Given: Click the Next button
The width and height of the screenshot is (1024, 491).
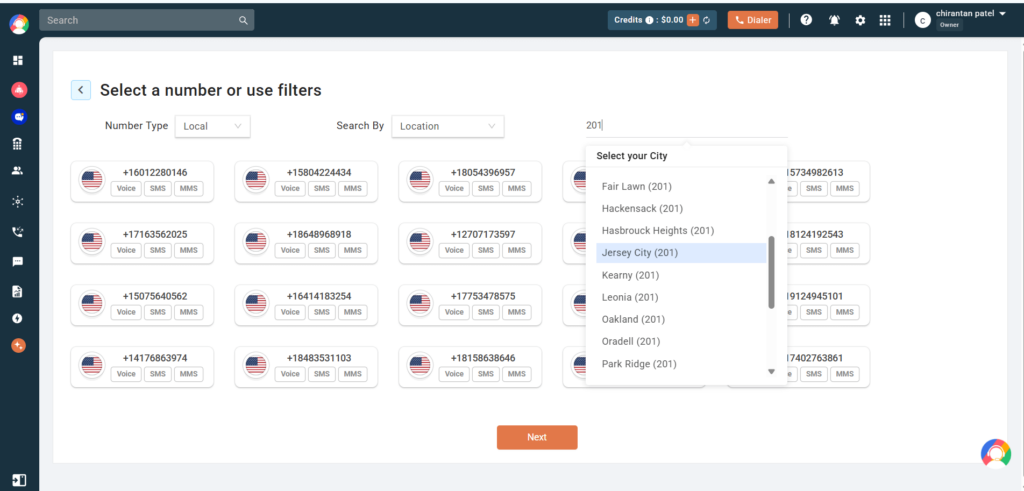Looking at the screenshot, I should [537, 437].
